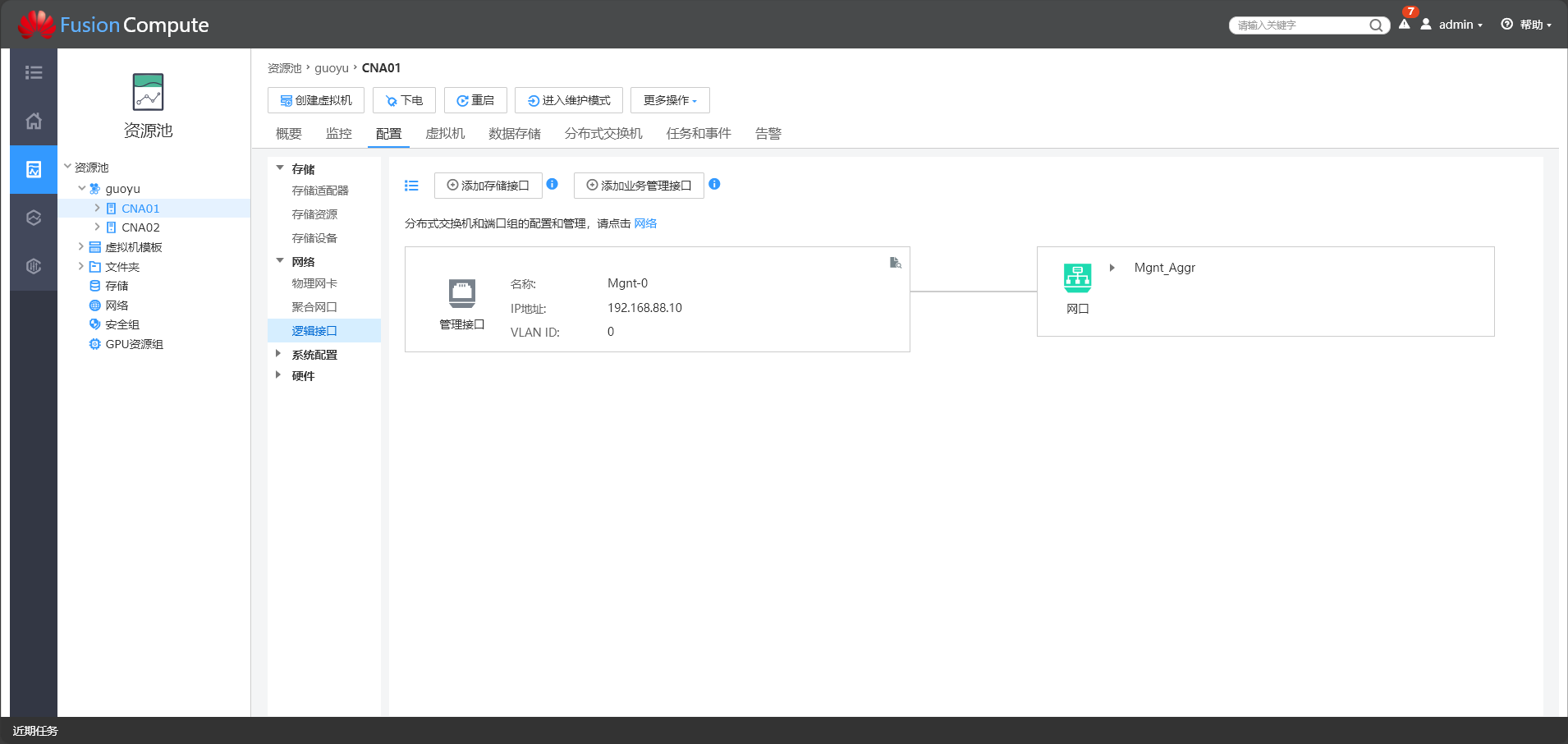Switch to the 概要 tab

[x=289, y=133]
